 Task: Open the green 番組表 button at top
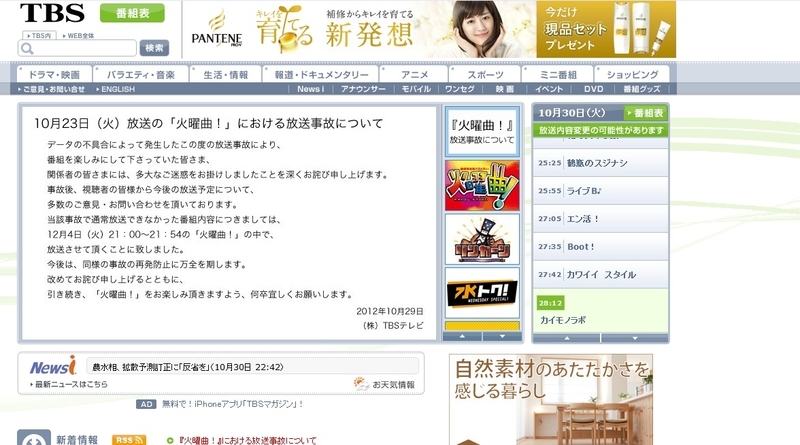132,13
